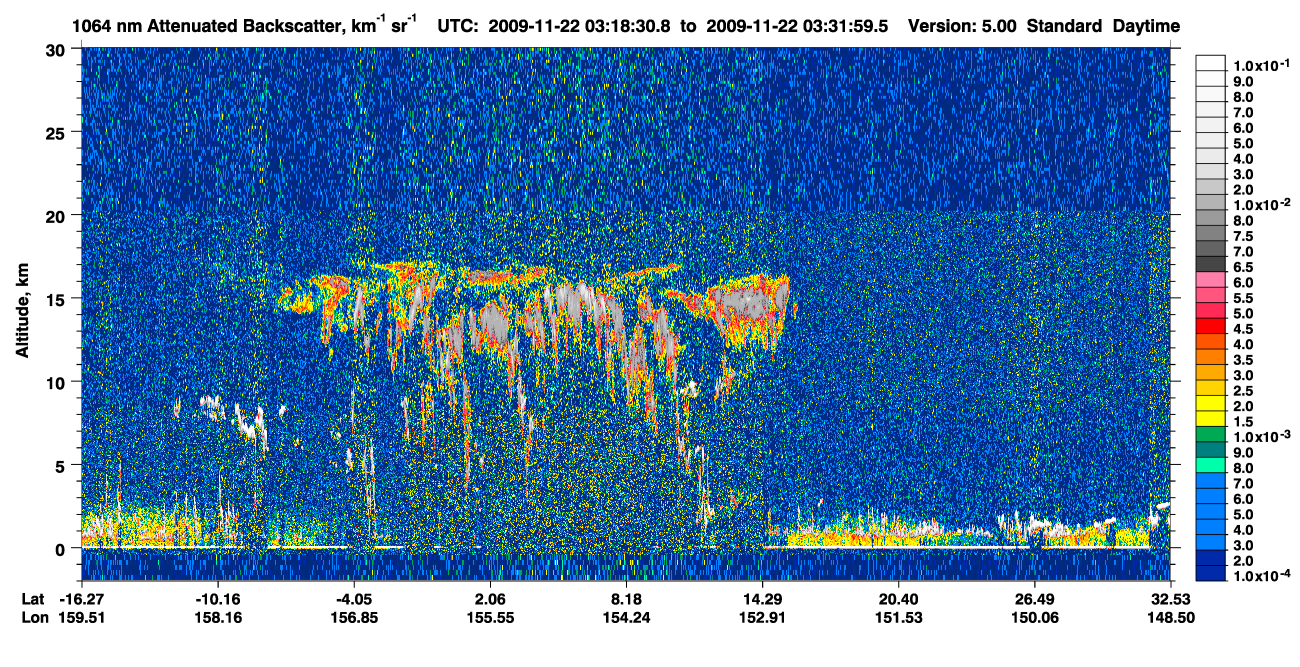Viewport: 1300px width, 667px height.
Task: Click the longitude value '152.91'
Action: (x=762, y=617)
